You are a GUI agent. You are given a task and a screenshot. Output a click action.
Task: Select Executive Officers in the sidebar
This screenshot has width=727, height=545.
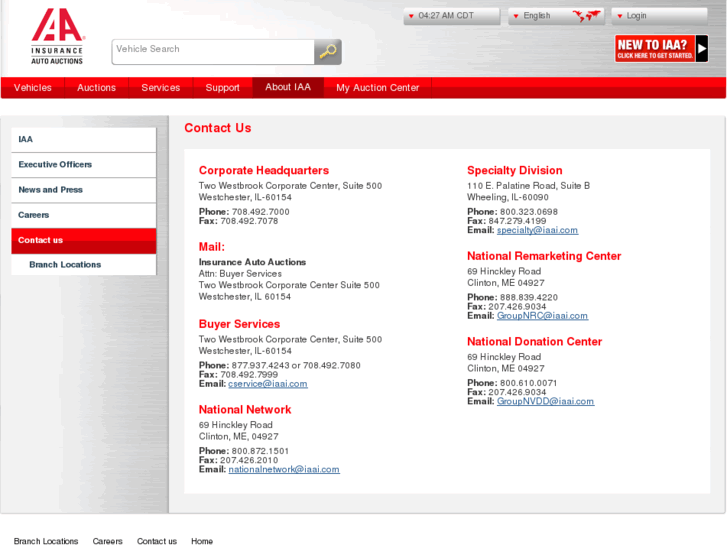pyautogui.click(x=83, y=165)
